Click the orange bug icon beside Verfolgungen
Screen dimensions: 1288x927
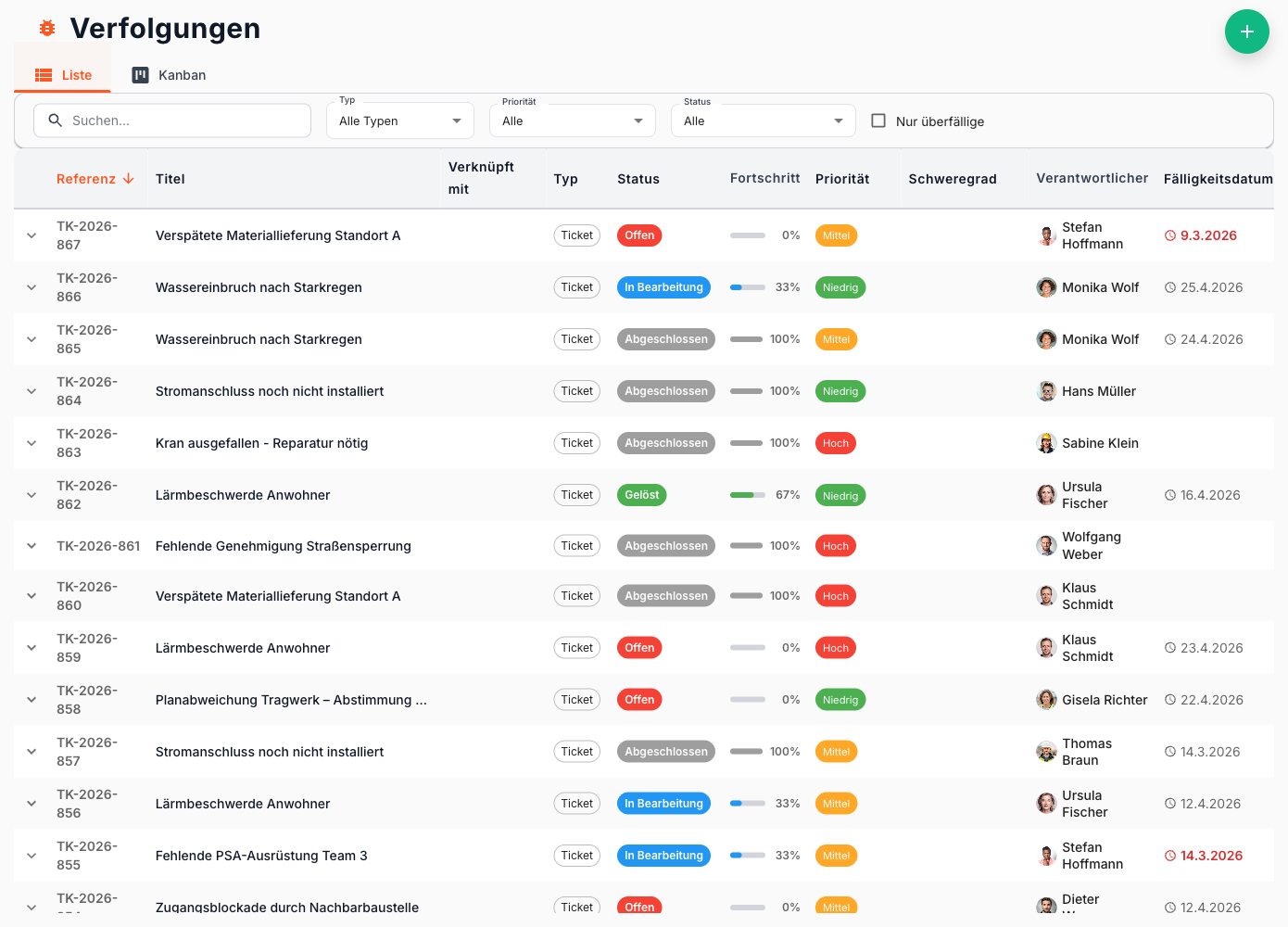pyautogui.click(x=47, y=29)
